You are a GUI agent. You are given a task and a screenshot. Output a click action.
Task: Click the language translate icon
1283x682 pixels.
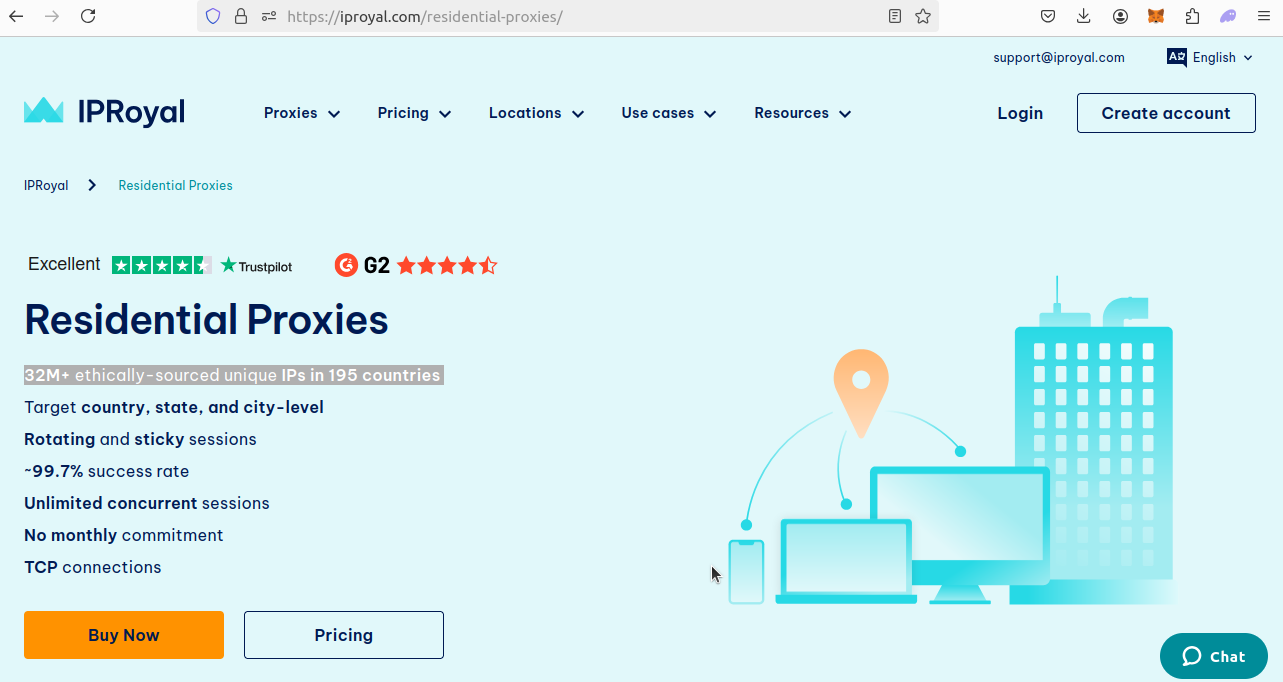pyautogui.click(x=1177, y=58)
